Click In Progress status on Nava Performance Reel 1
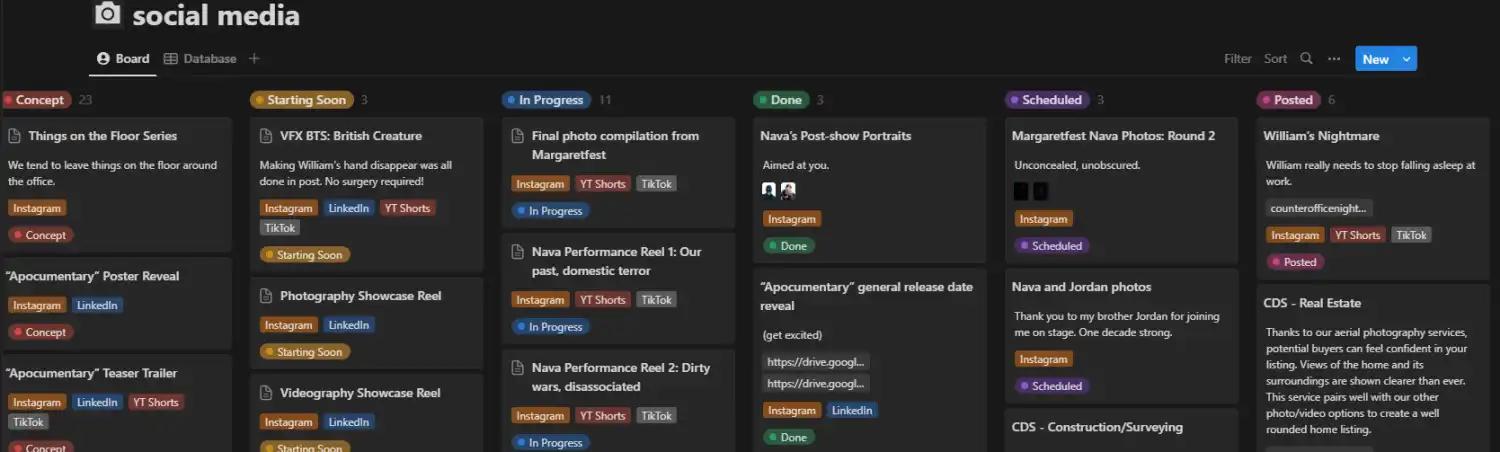This screenshot has height=452, width=1500. point(550,327)
